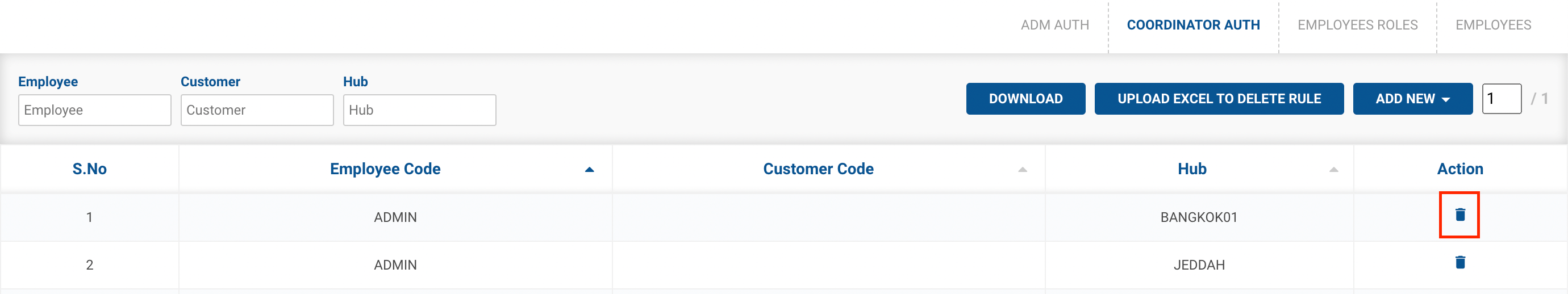
Task: Click the page number input box
Action: click(x=1501, y=99)
